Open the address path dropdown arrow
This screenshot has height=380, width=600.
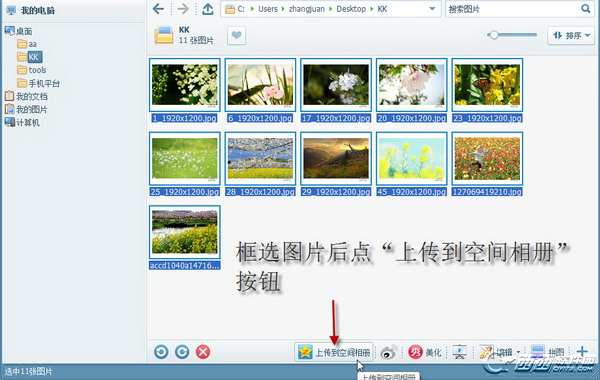pyautogui.click(x=432, y=9)
